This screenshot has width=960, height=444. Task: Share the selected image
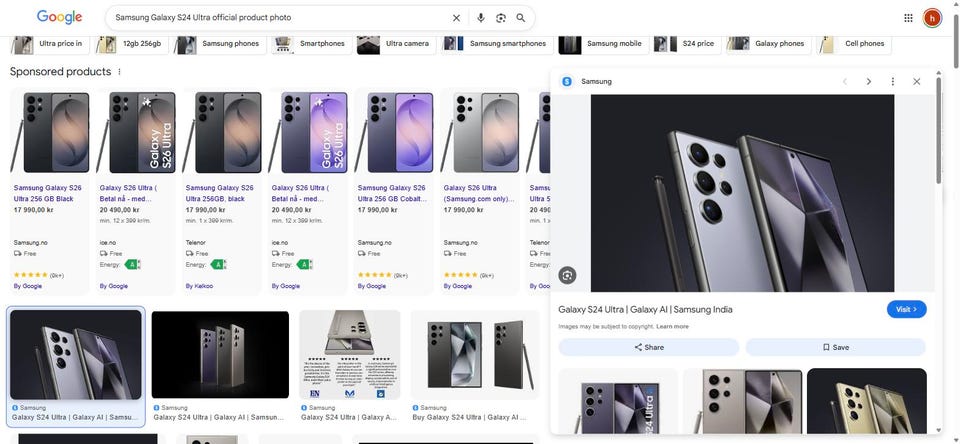point(649,347)
